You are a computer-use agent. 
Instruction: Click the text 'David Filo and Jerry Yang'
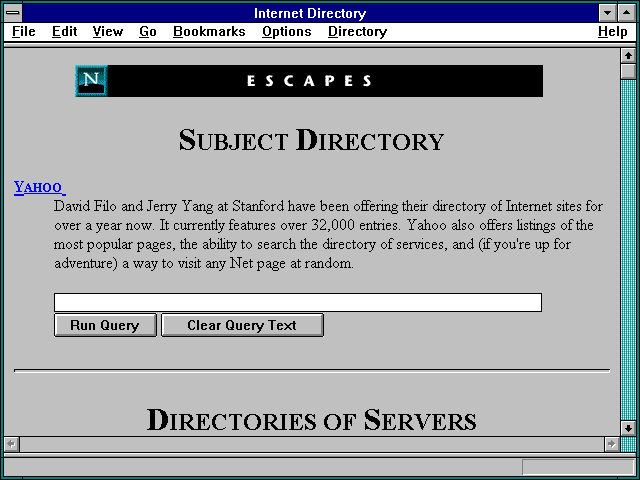coord(133,206)
